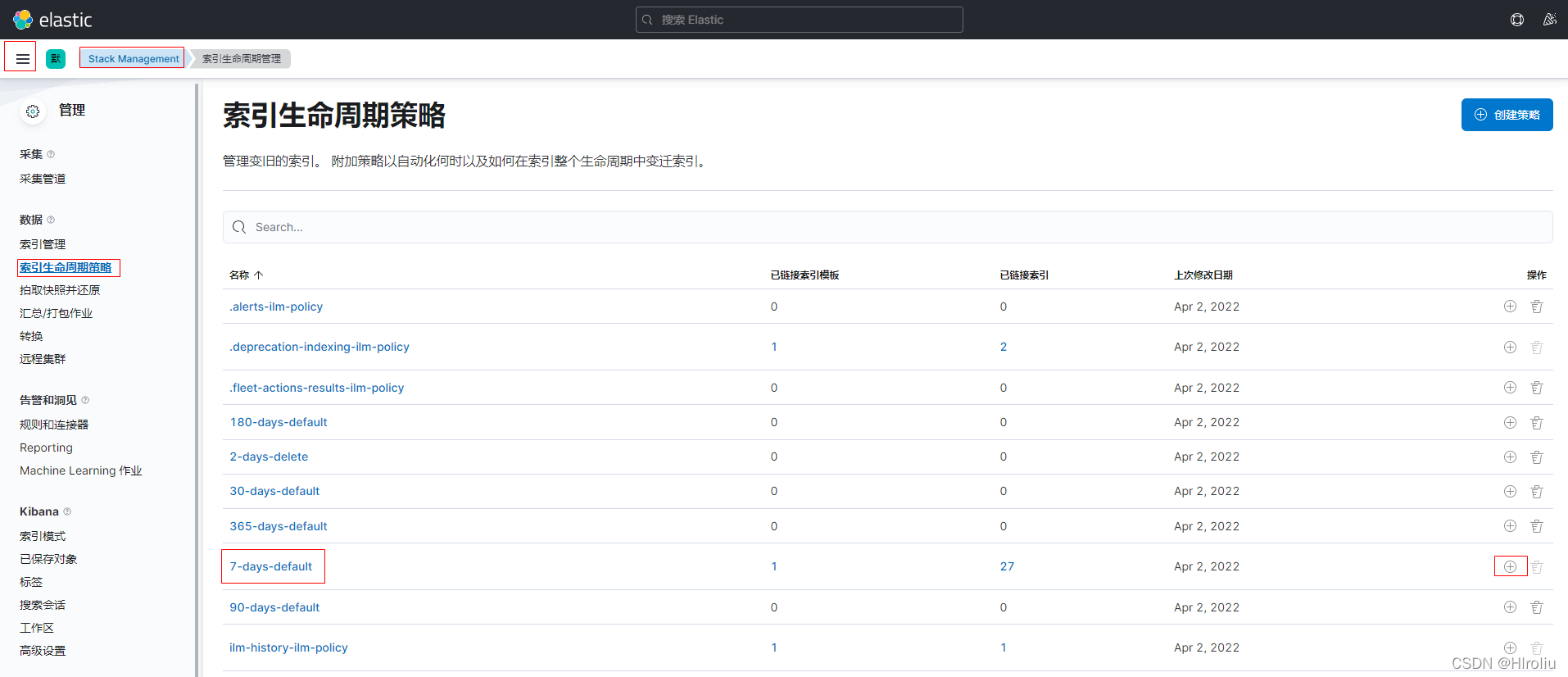1568x677 pixels.
Task: Open the .deprecation-indexing-ilm-policy policy
Action: tap(319, 347)
